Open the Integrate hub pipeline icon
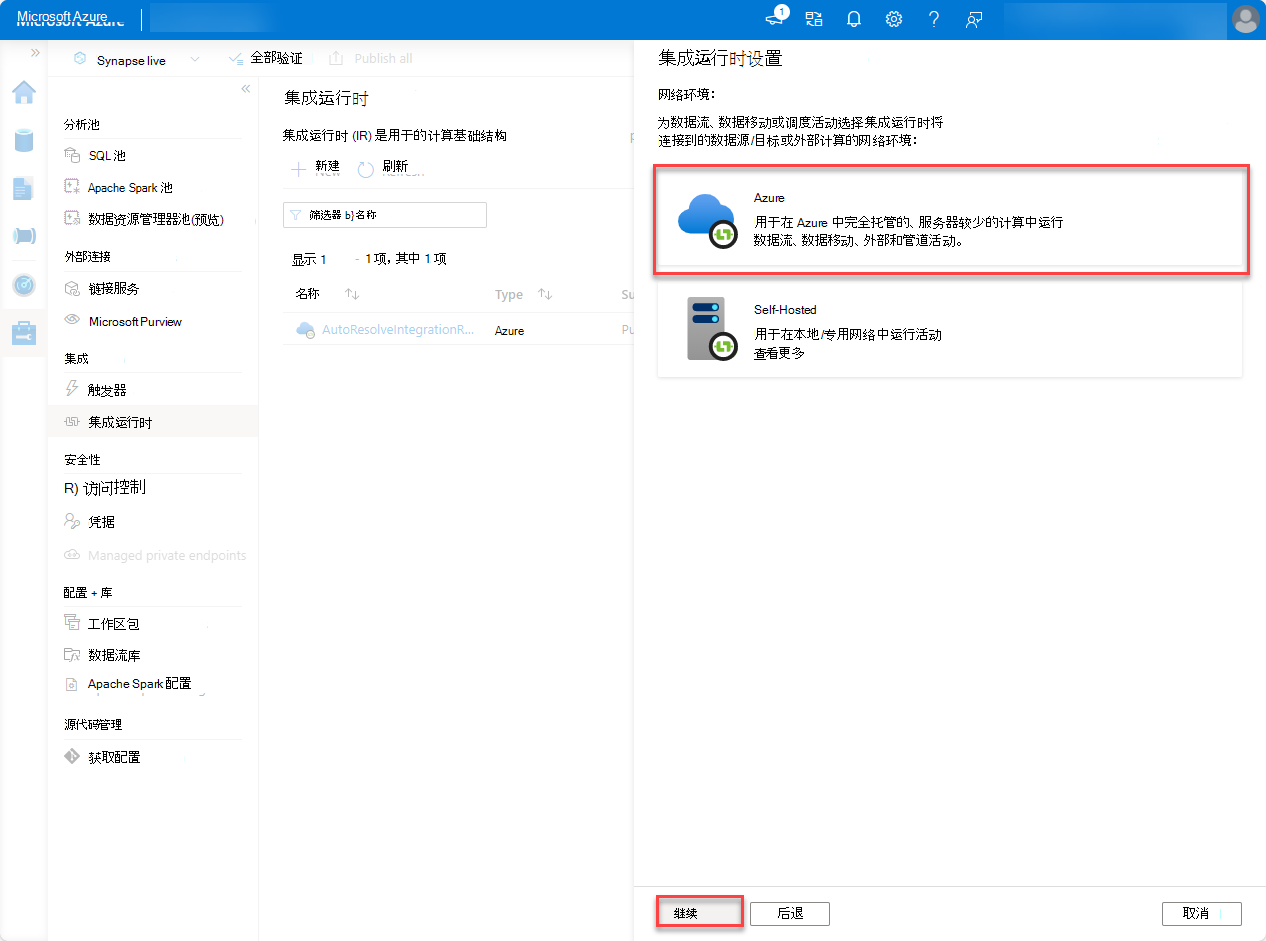The height and width of the screenshot is (941, 1266). click(24, 236)
